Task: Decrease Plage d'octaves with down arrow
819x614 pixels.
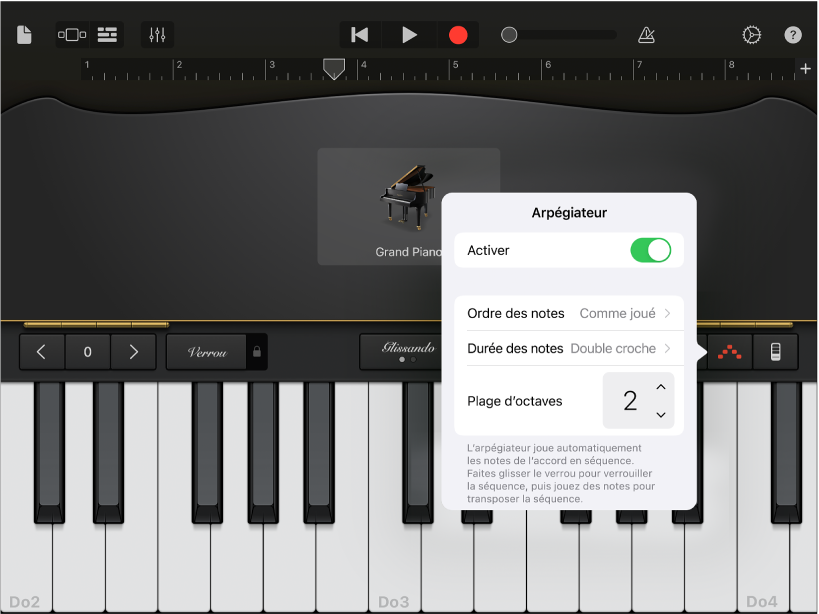Action: [661, 415]
